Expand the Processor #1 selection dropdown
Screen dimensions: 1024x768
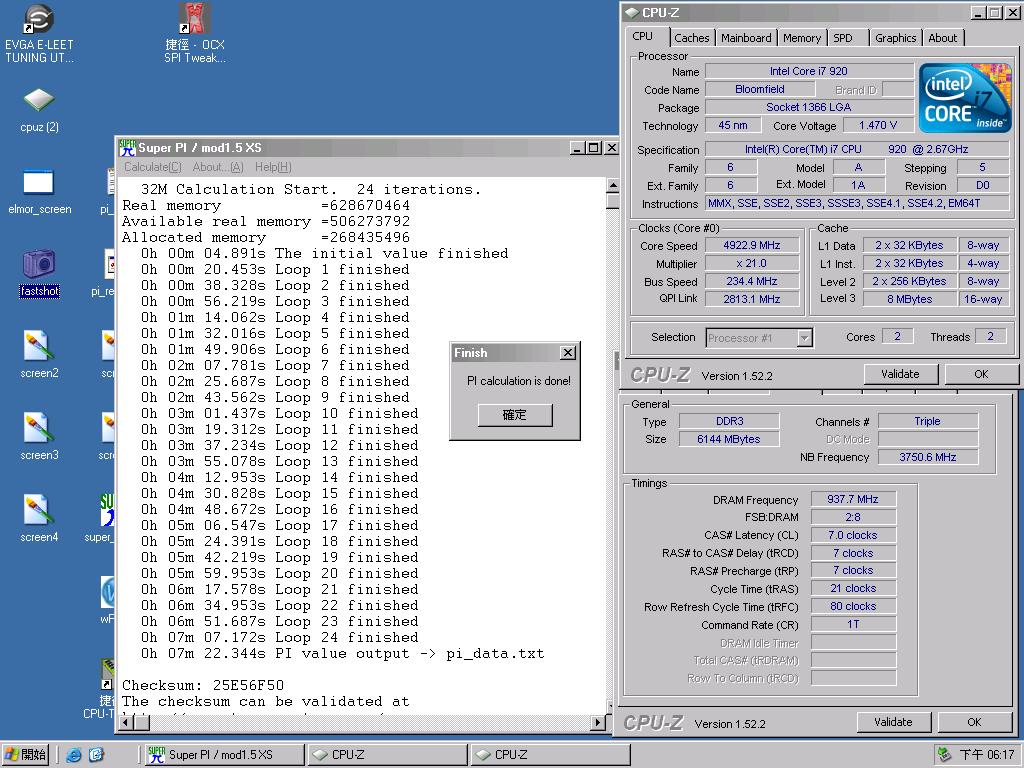(805, 338)
